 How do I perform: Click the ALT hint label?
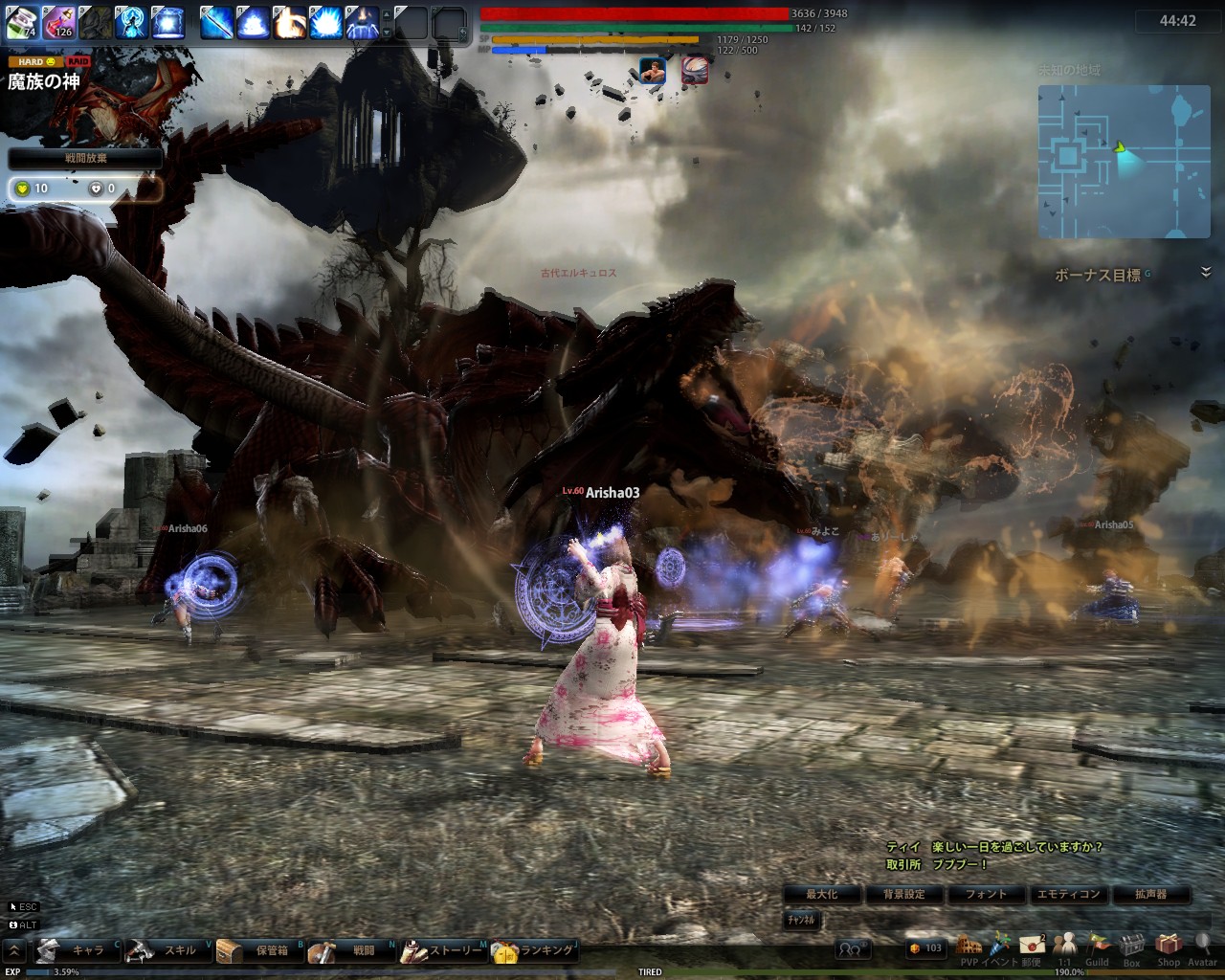(x=22, y=925)
